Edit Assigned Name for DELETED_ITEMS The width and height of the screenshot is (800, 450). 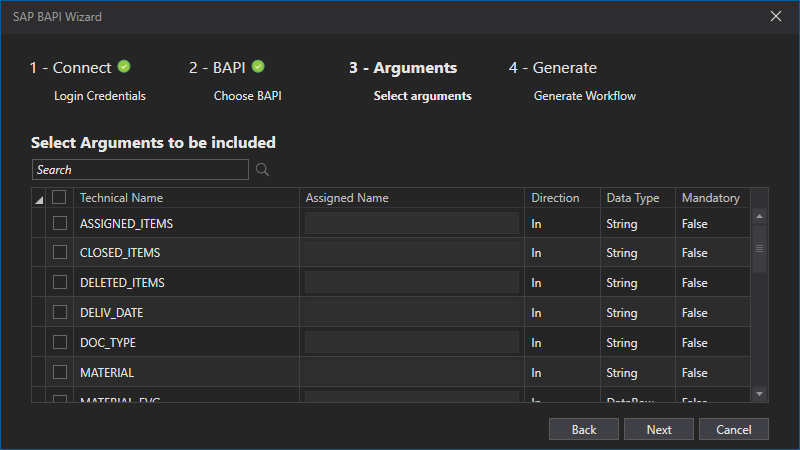point(412,282)
